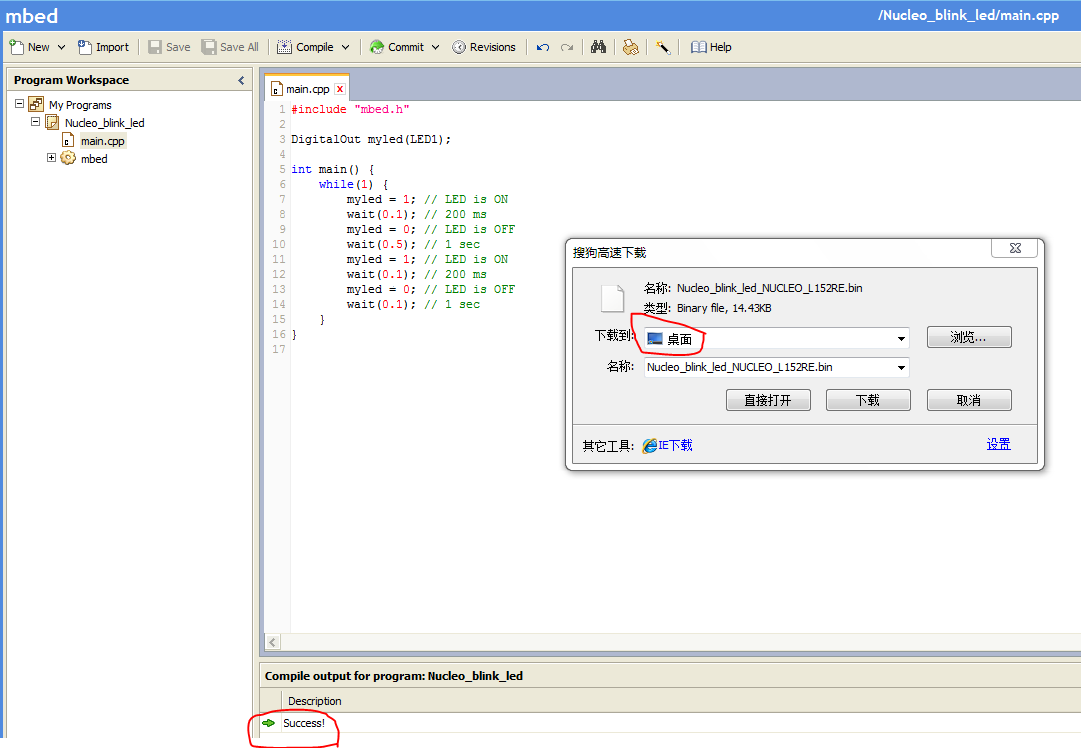Select Nucleo_blink_led program in tree
The height and width of the screenshot is (748, 1081).
pyautogui.click(x=104, y=123)
